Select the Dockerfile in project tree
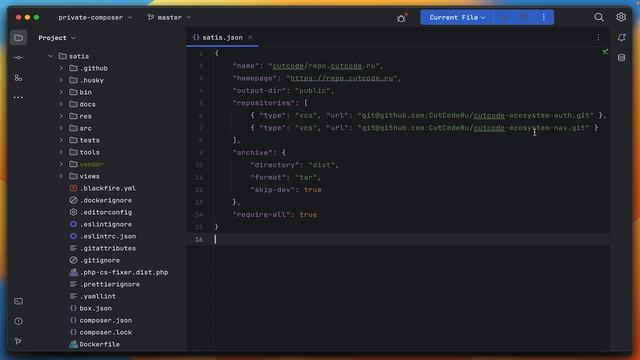The height and width of the screenshot is (360, 640). 100,344
